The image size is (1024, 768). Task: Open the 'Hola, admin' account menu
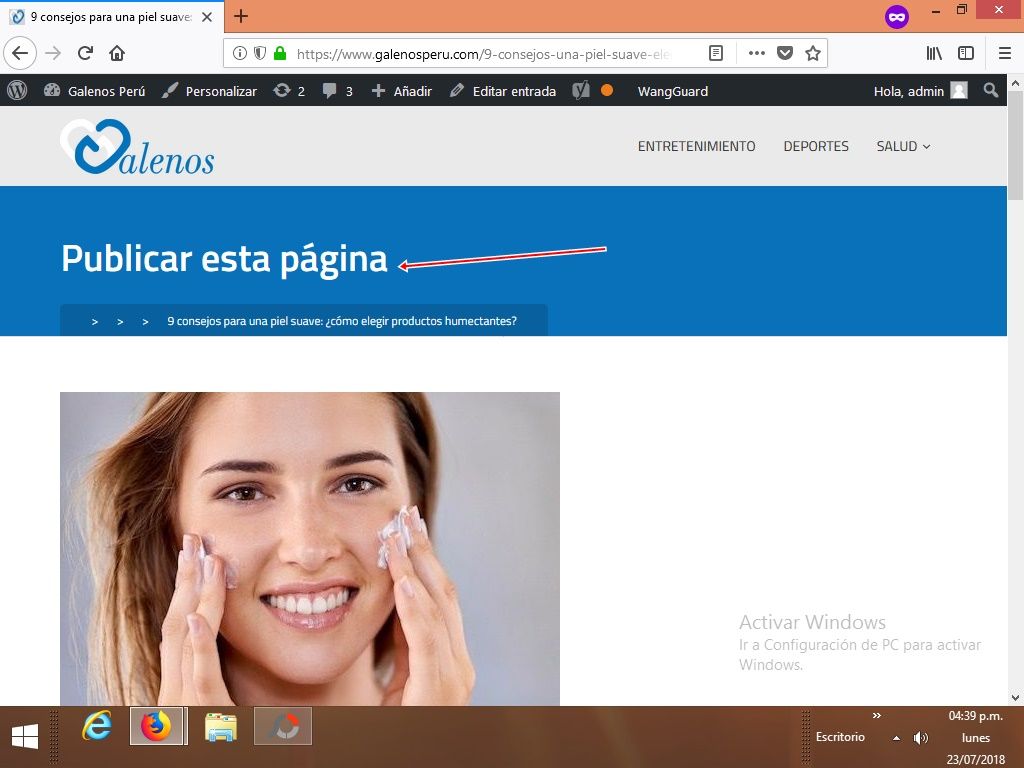tap(921, 91)
